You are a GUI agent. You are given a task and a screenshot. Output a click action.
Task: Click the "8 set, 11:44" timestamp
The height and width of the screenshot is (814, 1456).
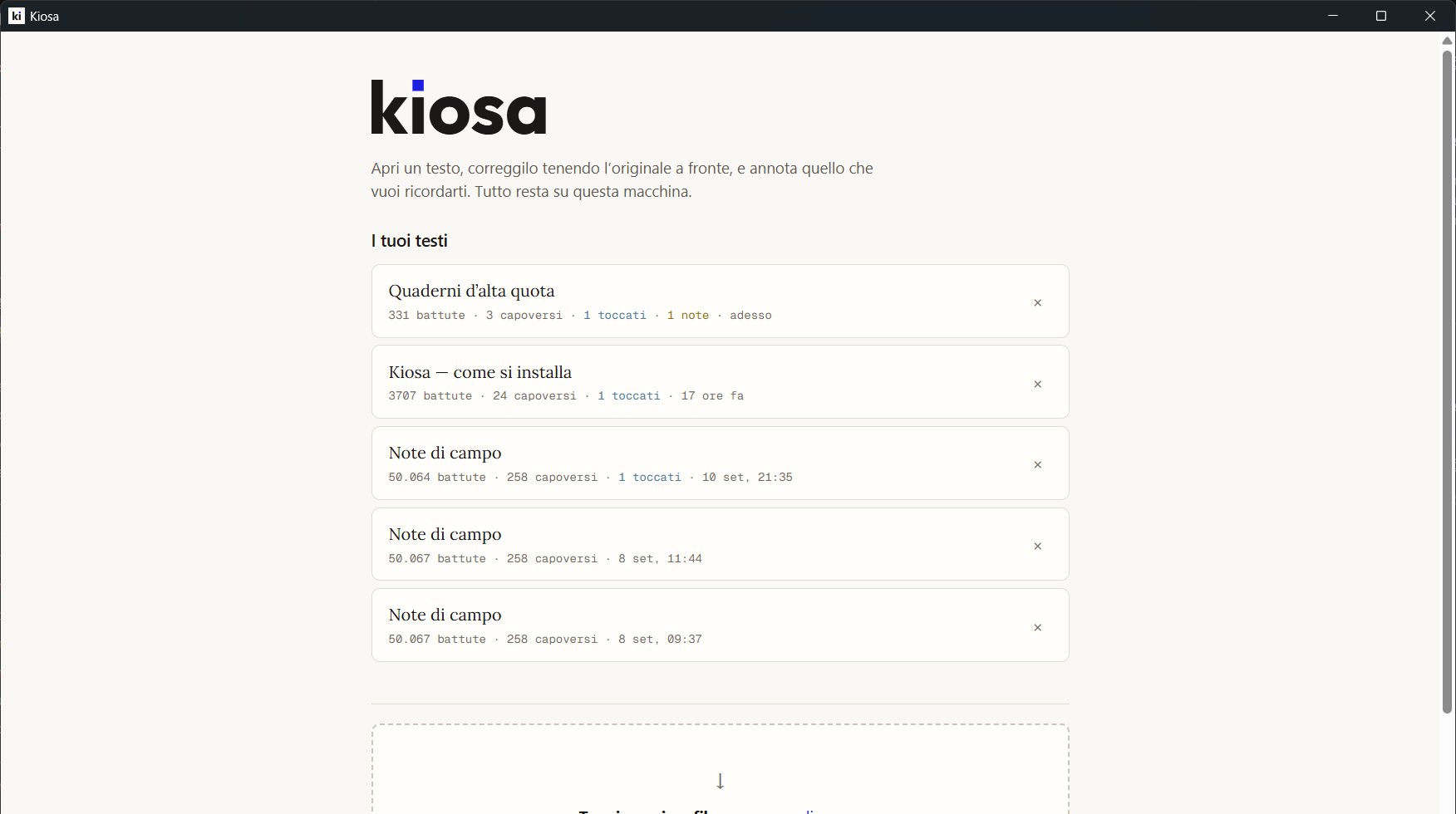point(661,559)
